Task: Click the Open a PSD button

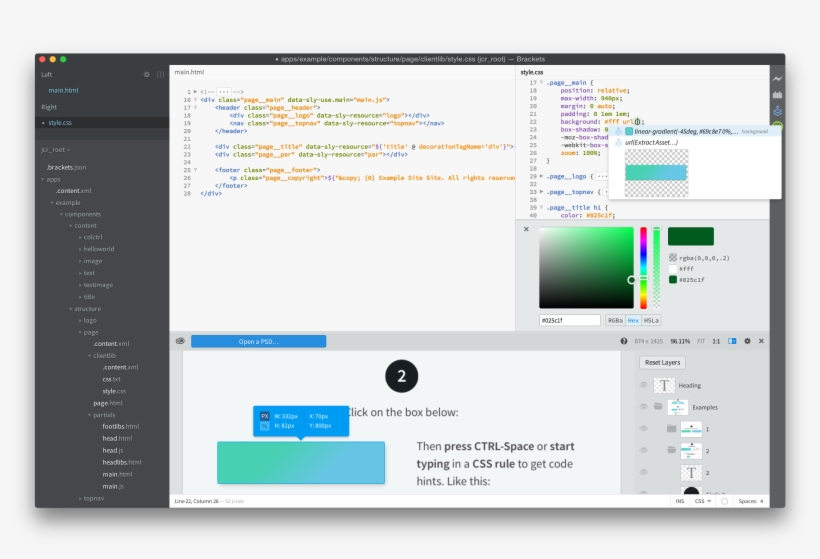Action: click(258, 341)
